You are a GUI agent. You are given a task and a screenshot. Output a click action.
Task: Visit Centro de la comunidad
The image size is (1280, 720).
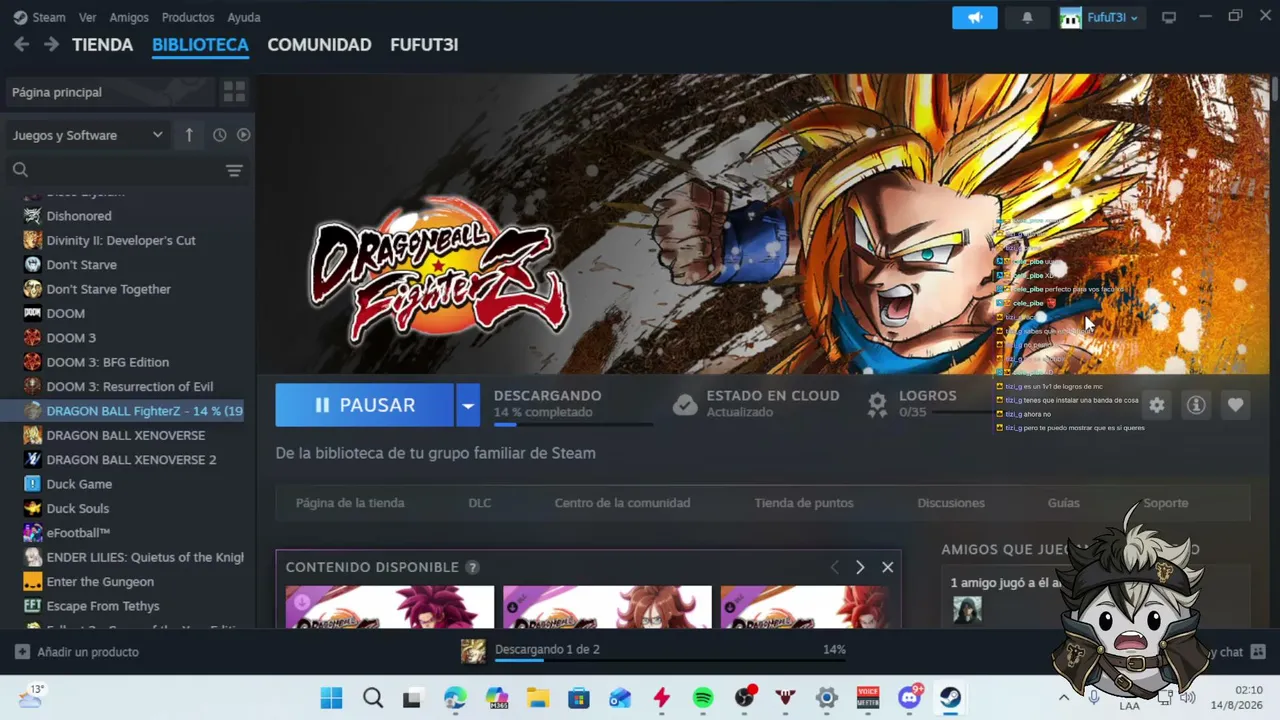(x=622, y=503)
